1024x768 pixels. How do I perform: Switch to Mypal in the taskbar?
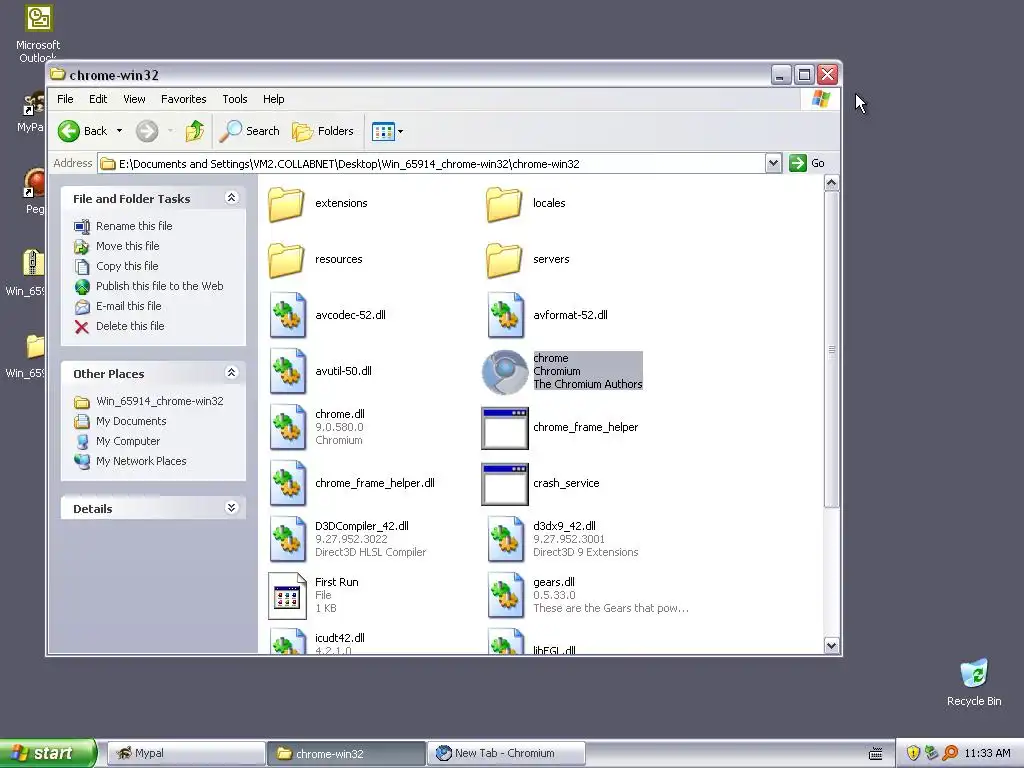click(x=186, y=754)
